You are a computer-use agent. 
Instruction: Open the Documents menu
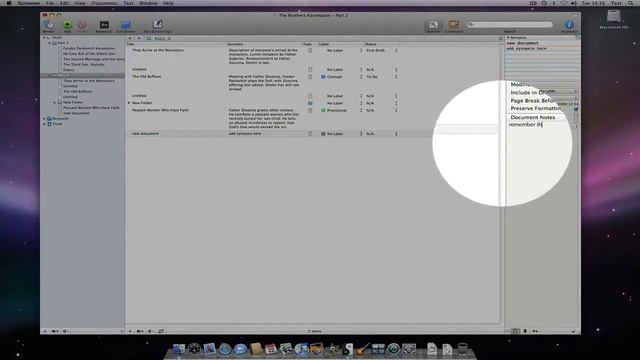pos(104,3)
